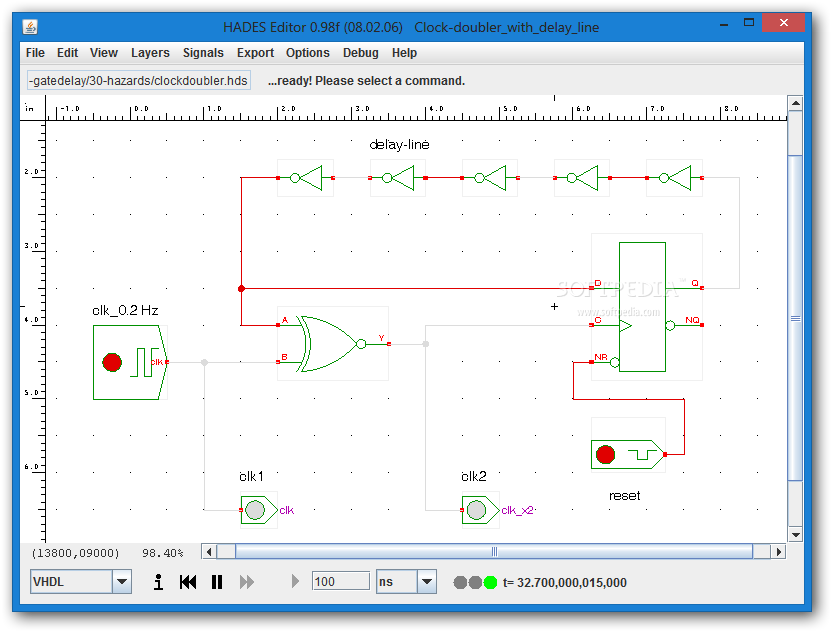Select the fifth inverter in delay-line
832x632 pixels.
(674, 178)
